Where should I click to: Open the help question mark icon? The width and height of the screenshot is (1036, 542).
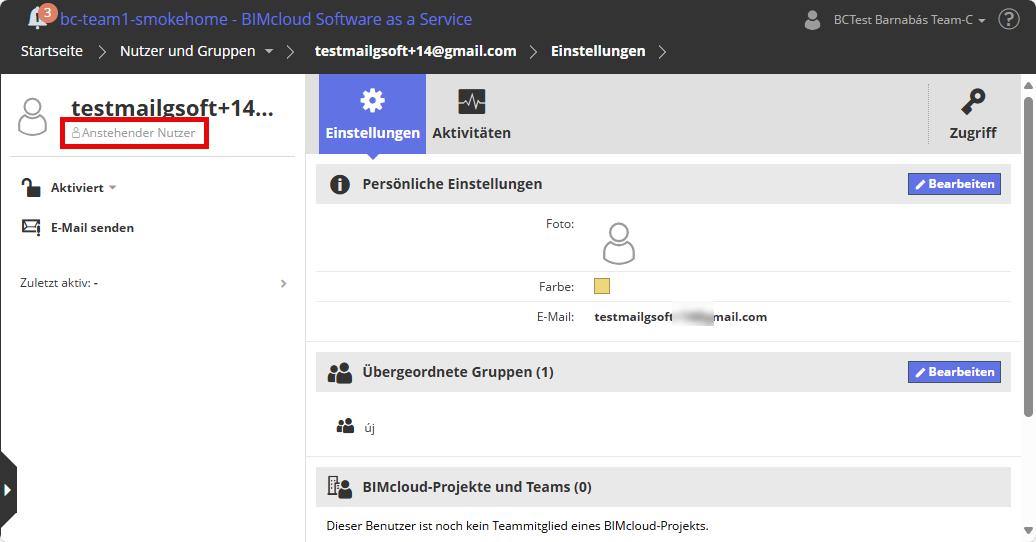1009,19
